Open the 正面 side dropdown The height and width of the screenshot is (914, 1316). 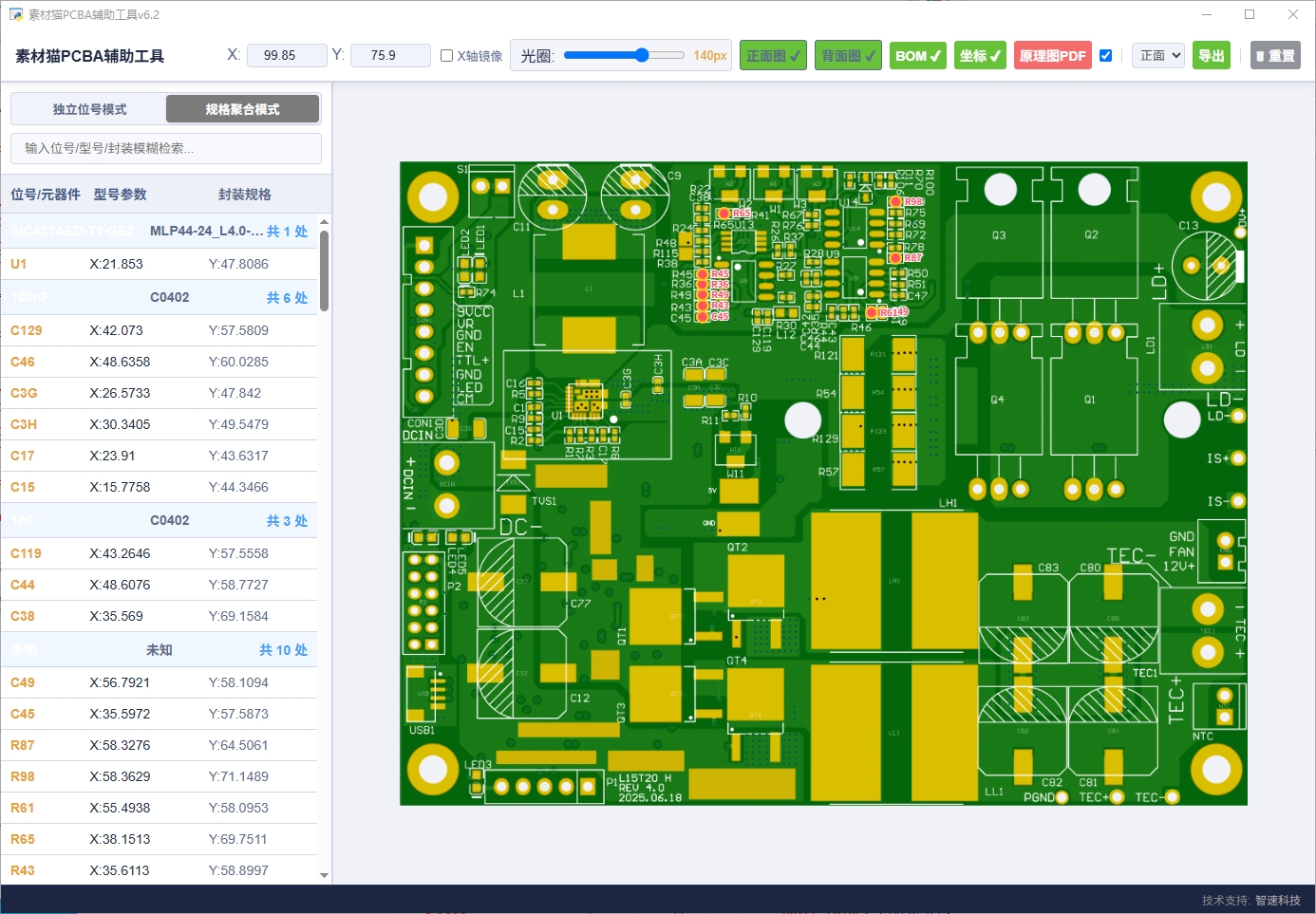pyautogui.click(x=1158, y=56)
